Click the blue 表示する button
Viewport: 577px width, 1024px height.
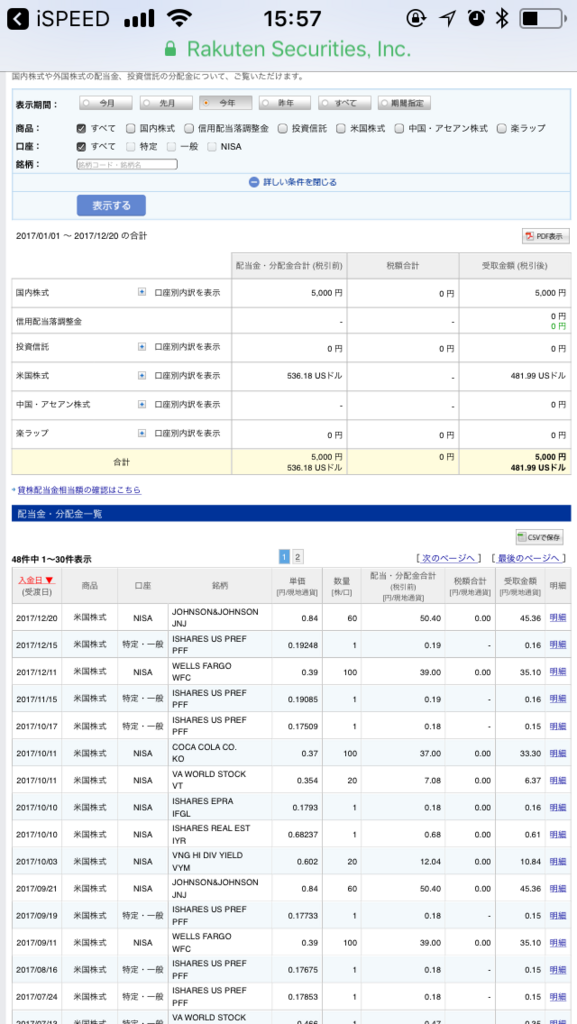(x=111, y=205)
